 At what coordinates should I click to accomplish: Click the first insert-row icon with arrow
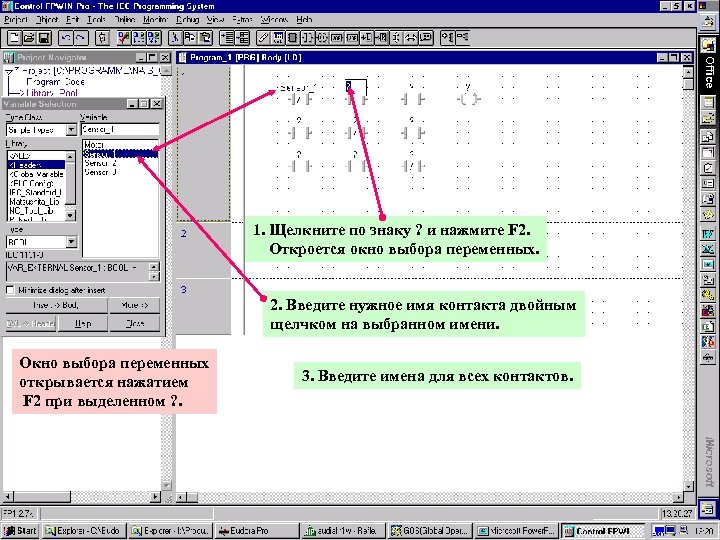227,38
